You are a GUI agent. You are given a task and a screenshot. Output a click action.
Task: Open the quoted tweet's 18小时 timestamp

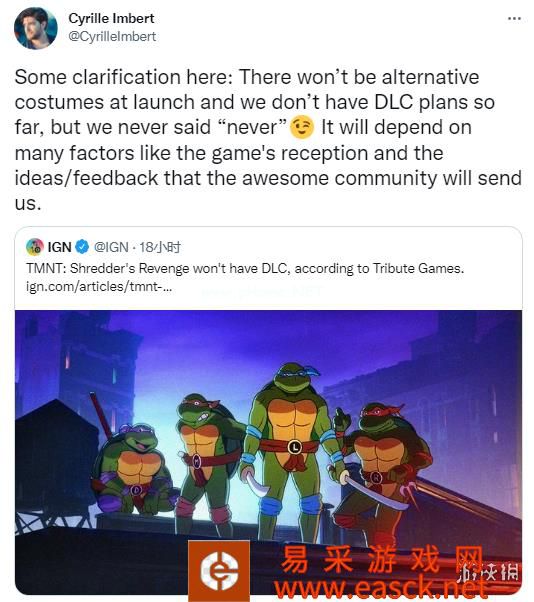[159, 247]
